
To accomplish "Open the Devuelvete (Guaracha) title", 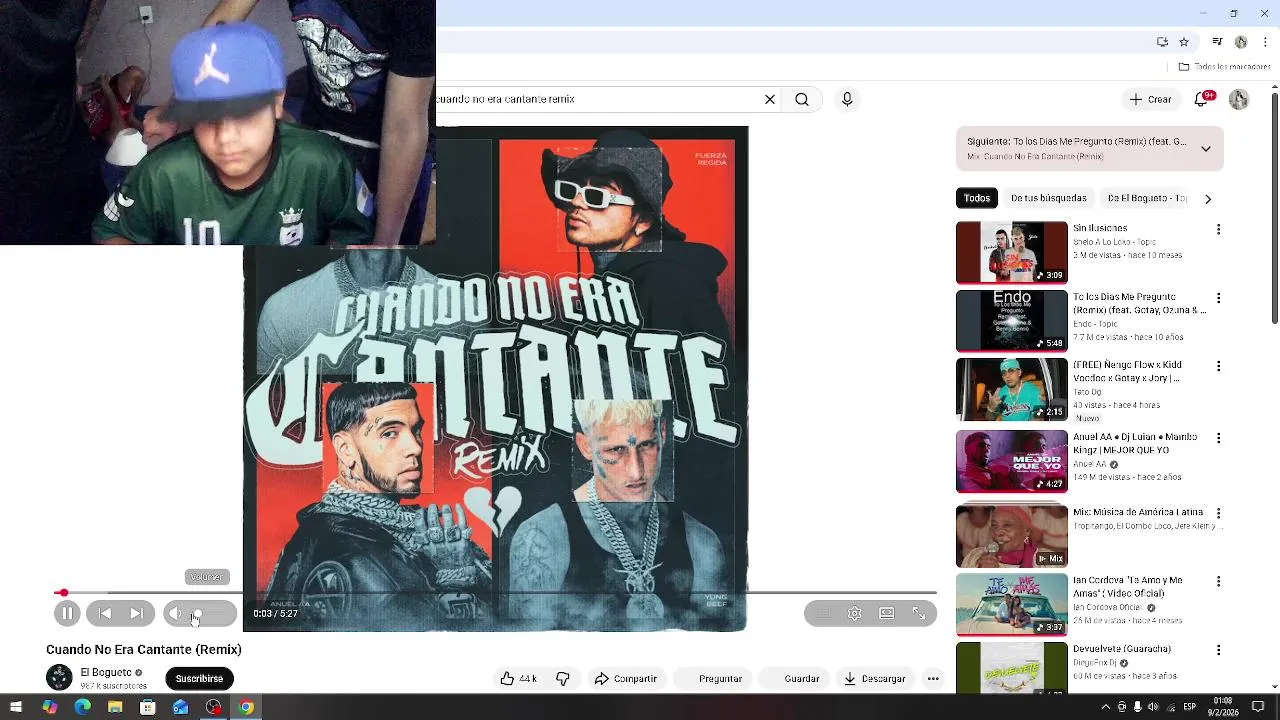I will [1122, 649].
